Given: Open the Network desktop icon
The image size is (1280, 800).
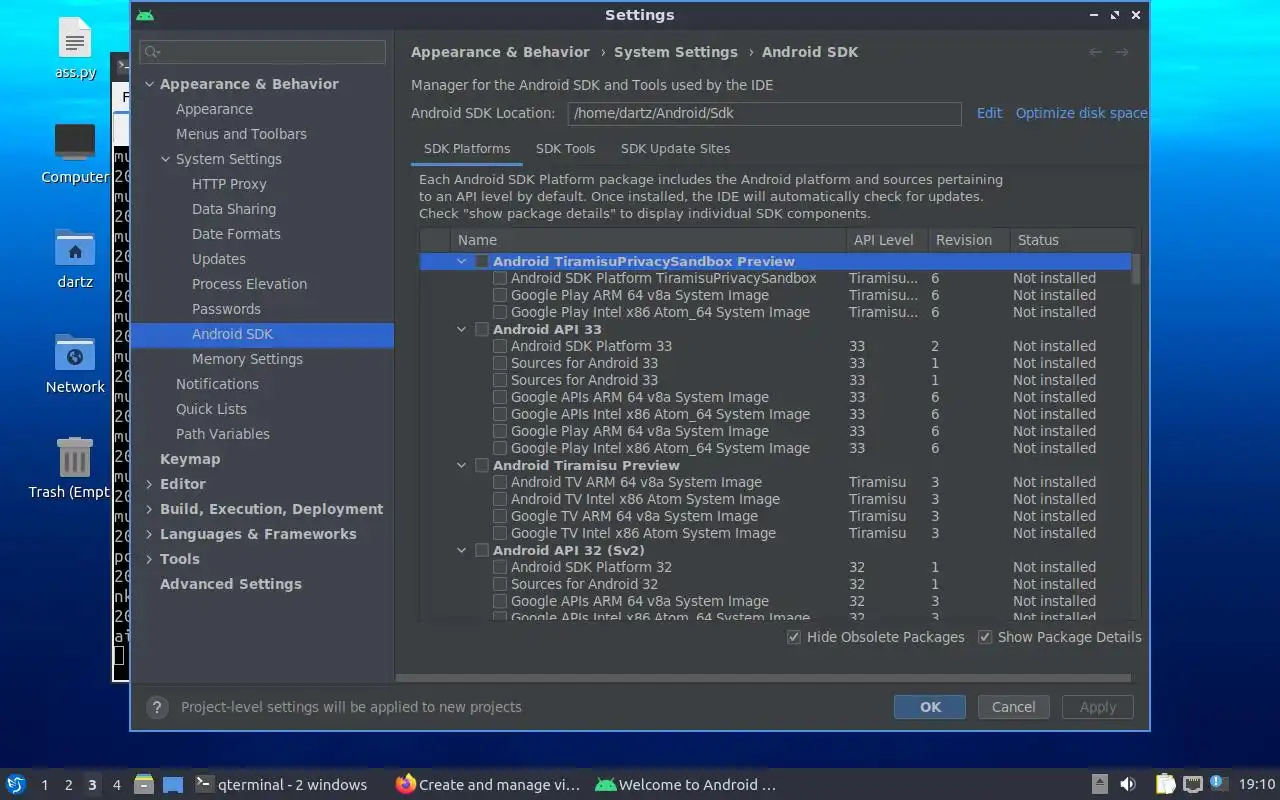Looking at the screenshot, I should click(x=75, y=363).
